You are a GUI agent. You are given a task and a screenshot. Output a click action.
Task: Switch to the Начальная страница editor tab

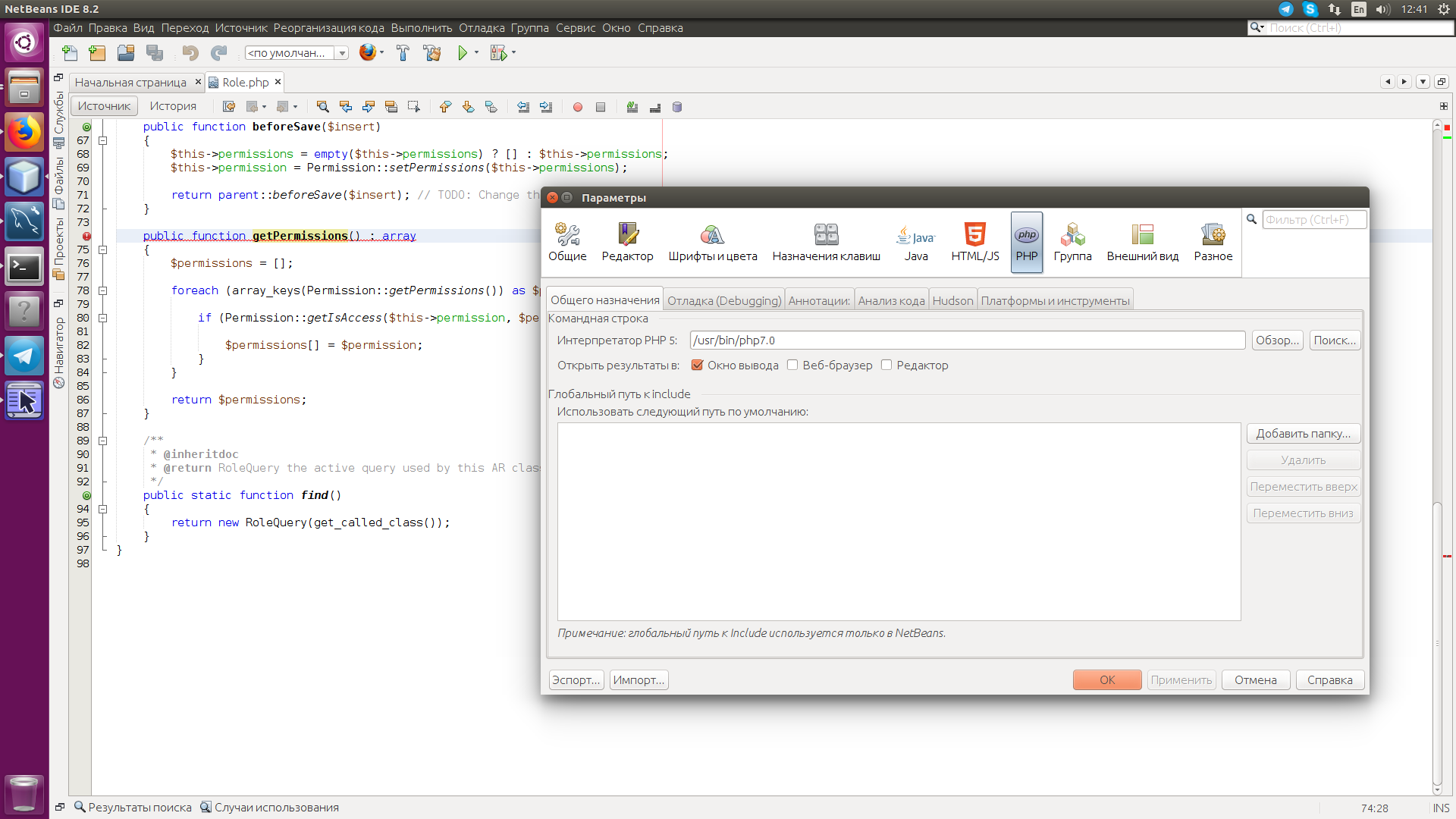coord(130,82)
